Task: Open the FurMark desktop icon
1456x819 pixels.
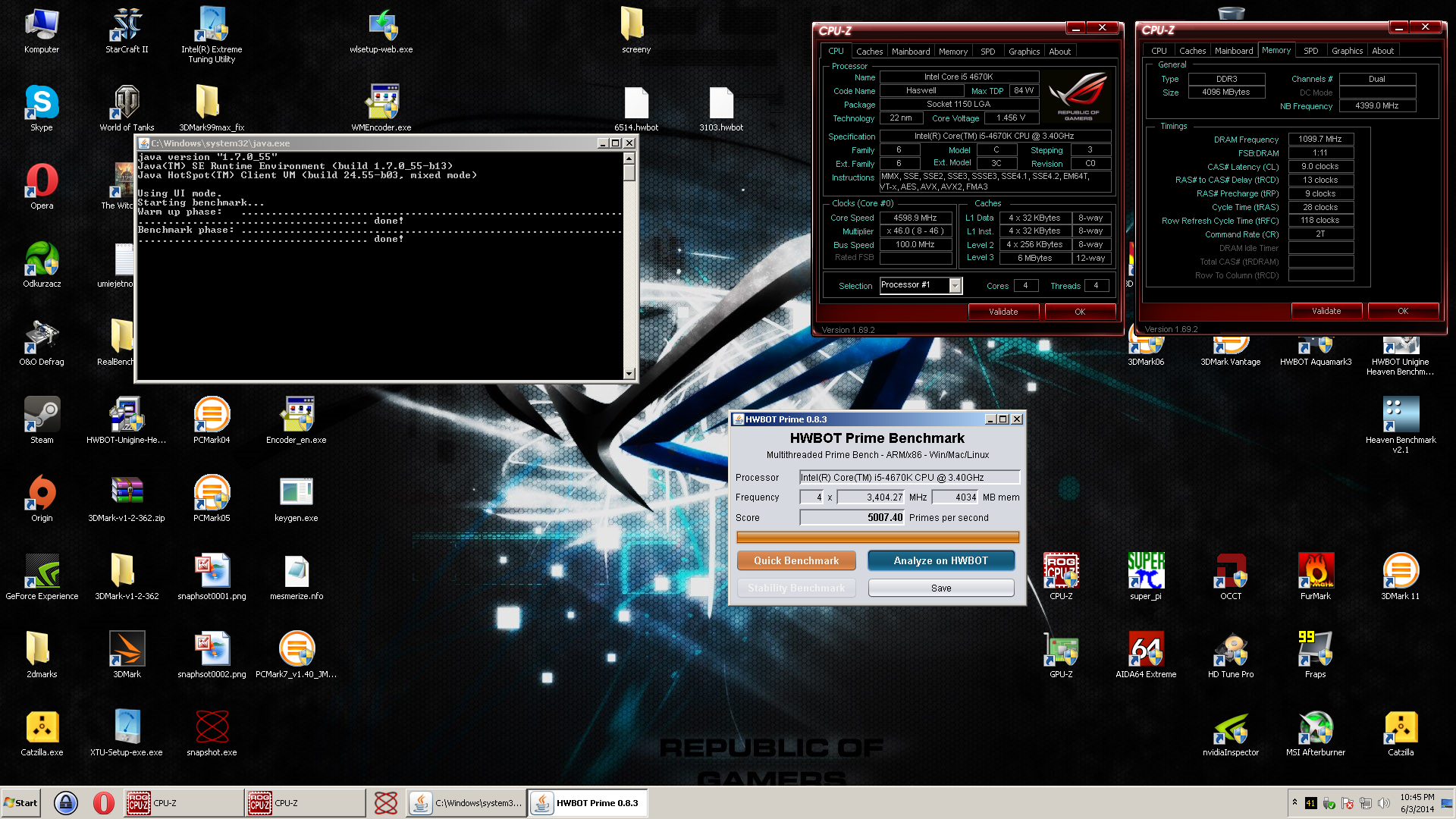Action: point(1316,577)
